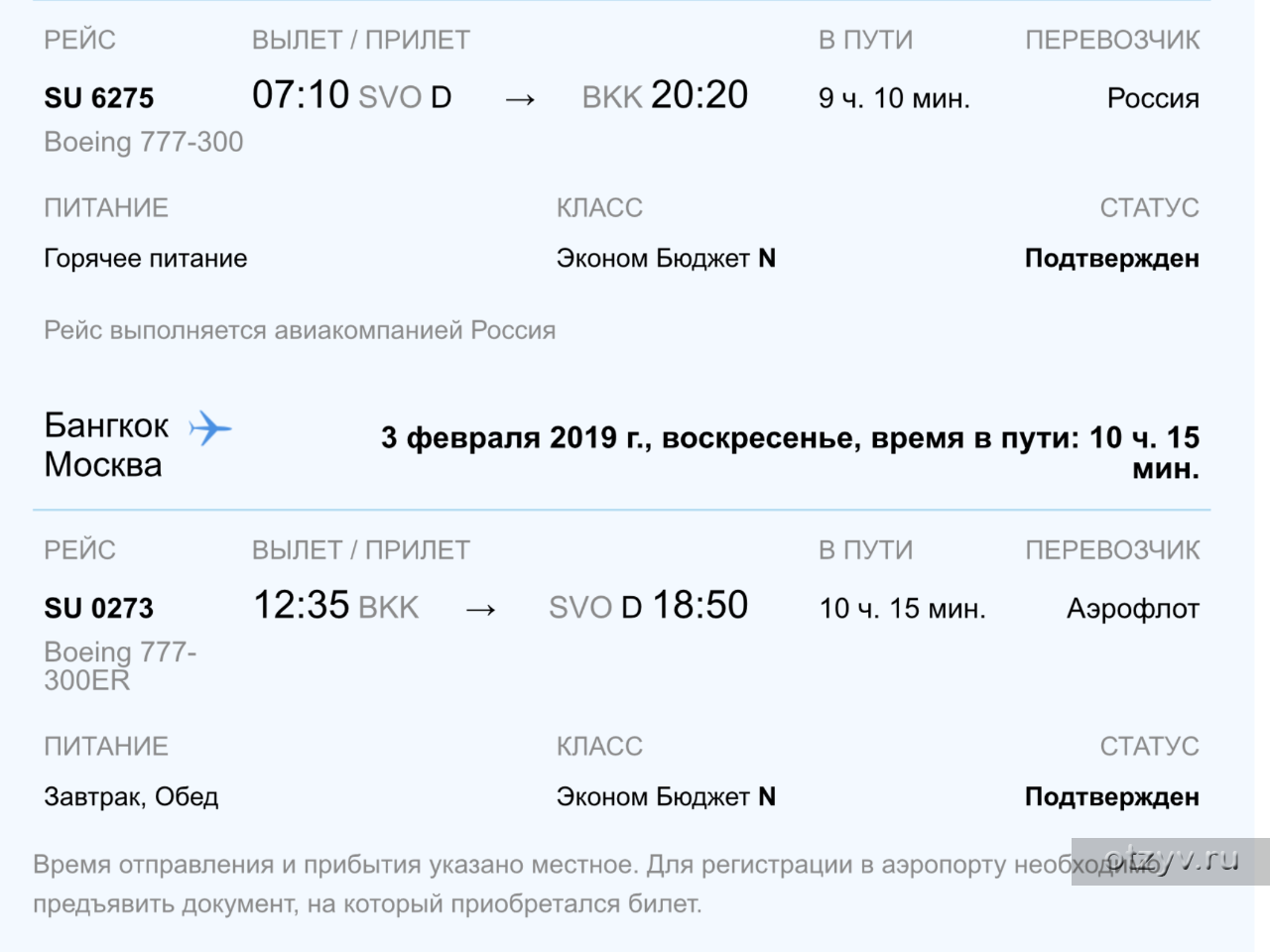The width and height of the screenshot is (1270, 952).
Task: Click SVO D arrival code in second flight
Action: pyautogui.click(x=595, y=607)
